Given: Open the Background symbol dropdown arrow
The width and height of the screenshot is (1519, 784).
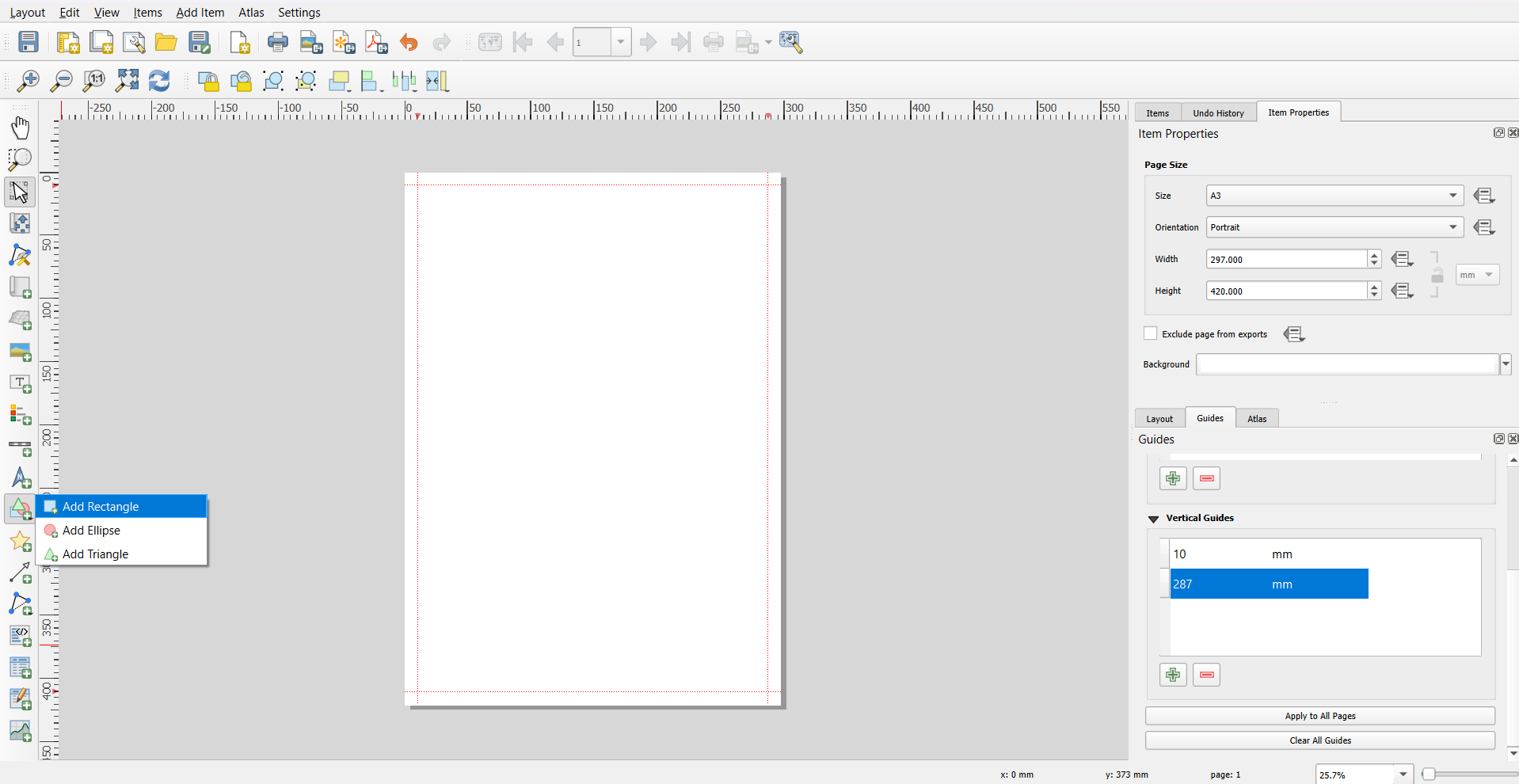Looking at the screenshot, I should click(x=1506, y=364).
